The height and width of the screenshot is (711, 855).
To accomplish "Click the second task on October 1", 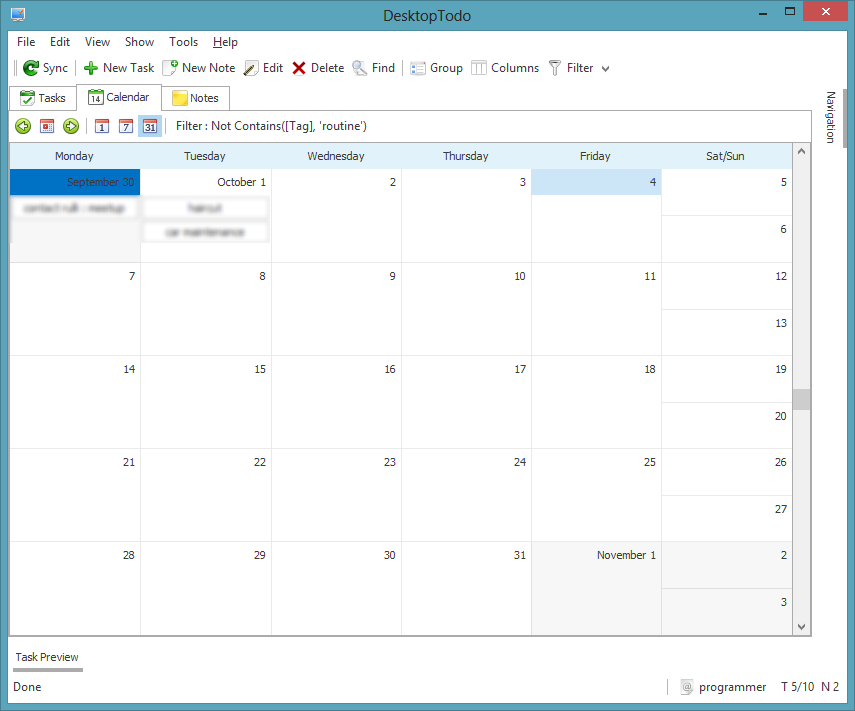I will coord(206,232).
